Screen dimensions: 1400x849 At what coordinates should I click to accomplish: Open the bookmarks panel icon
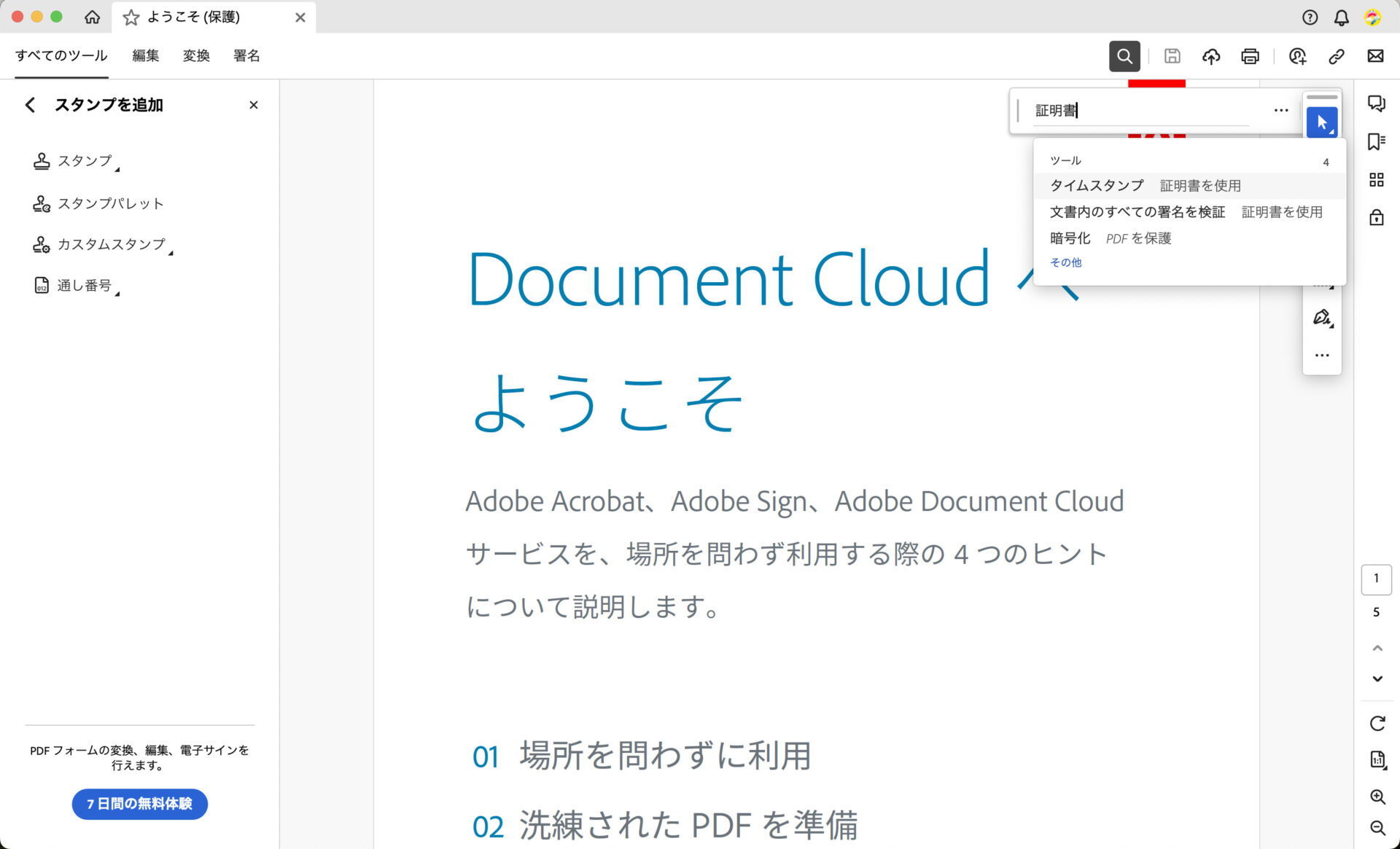coord(1376,141)
